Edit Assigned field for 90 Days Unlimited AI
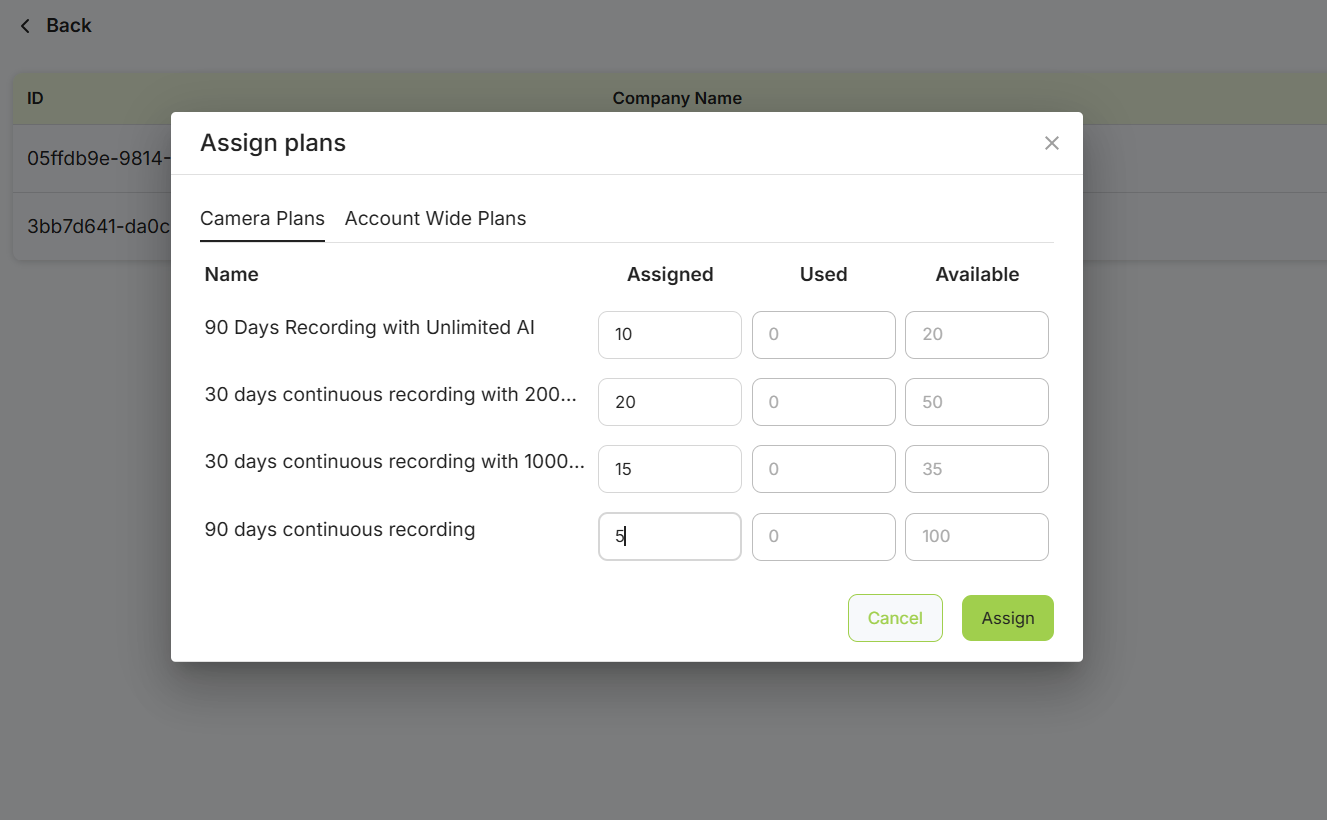The image size is (1327, 820). (x=669, y=335)
